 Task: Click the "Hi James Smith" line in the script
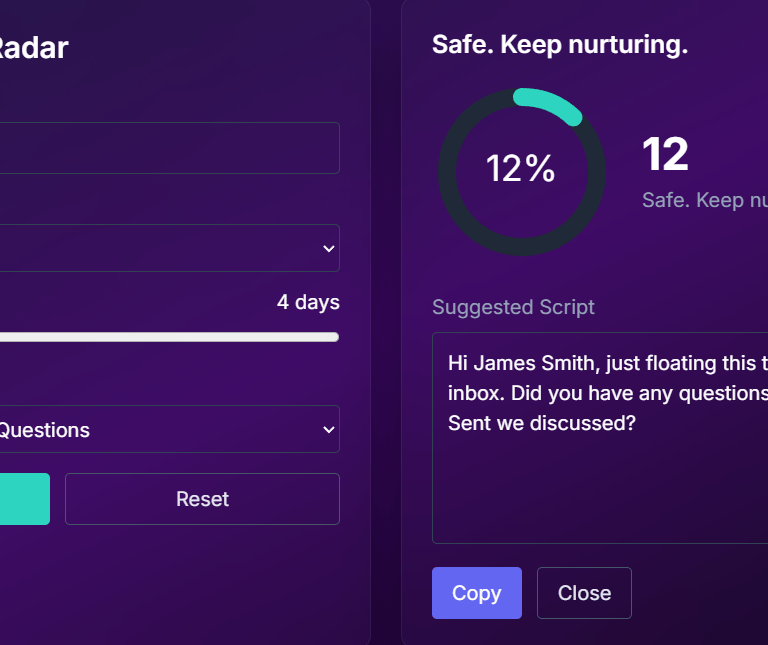(x=600, y=363)
